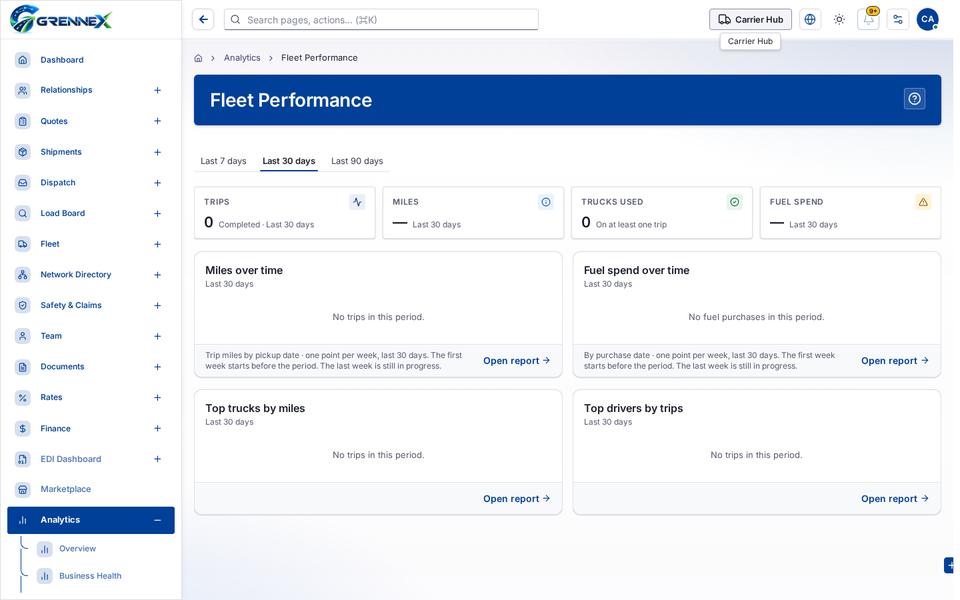Viewport: 960px width, 600px height.
Task: Open report for Miles over time
Action: pos(516,361)
